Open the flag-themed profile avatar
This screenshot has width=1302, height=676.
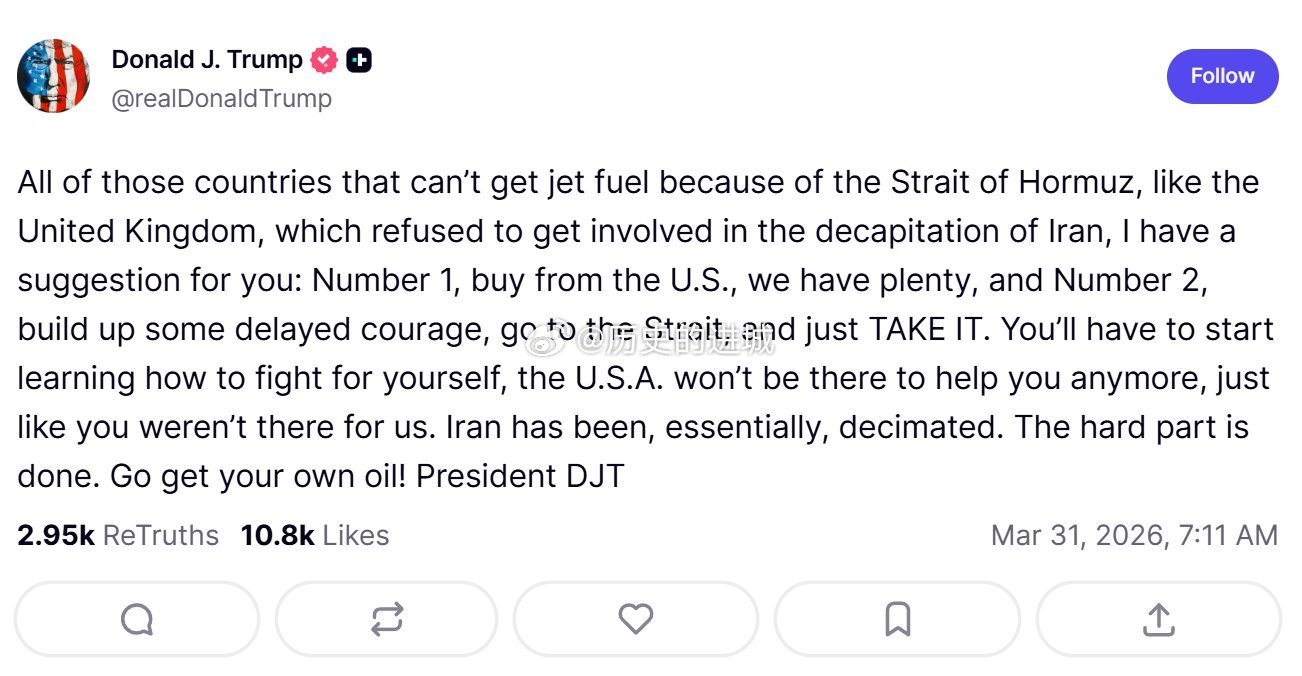pos(54,77)
